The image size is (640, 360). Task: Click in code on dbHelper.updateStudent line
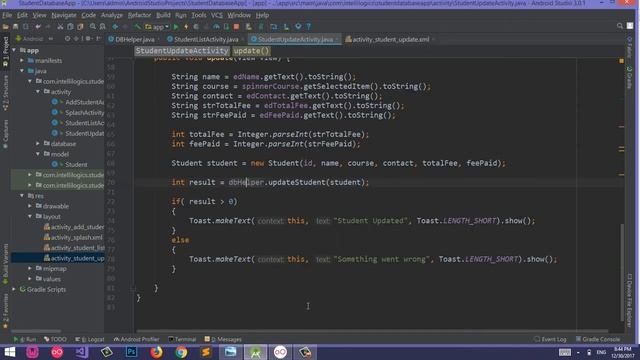[x=270, y=182]
